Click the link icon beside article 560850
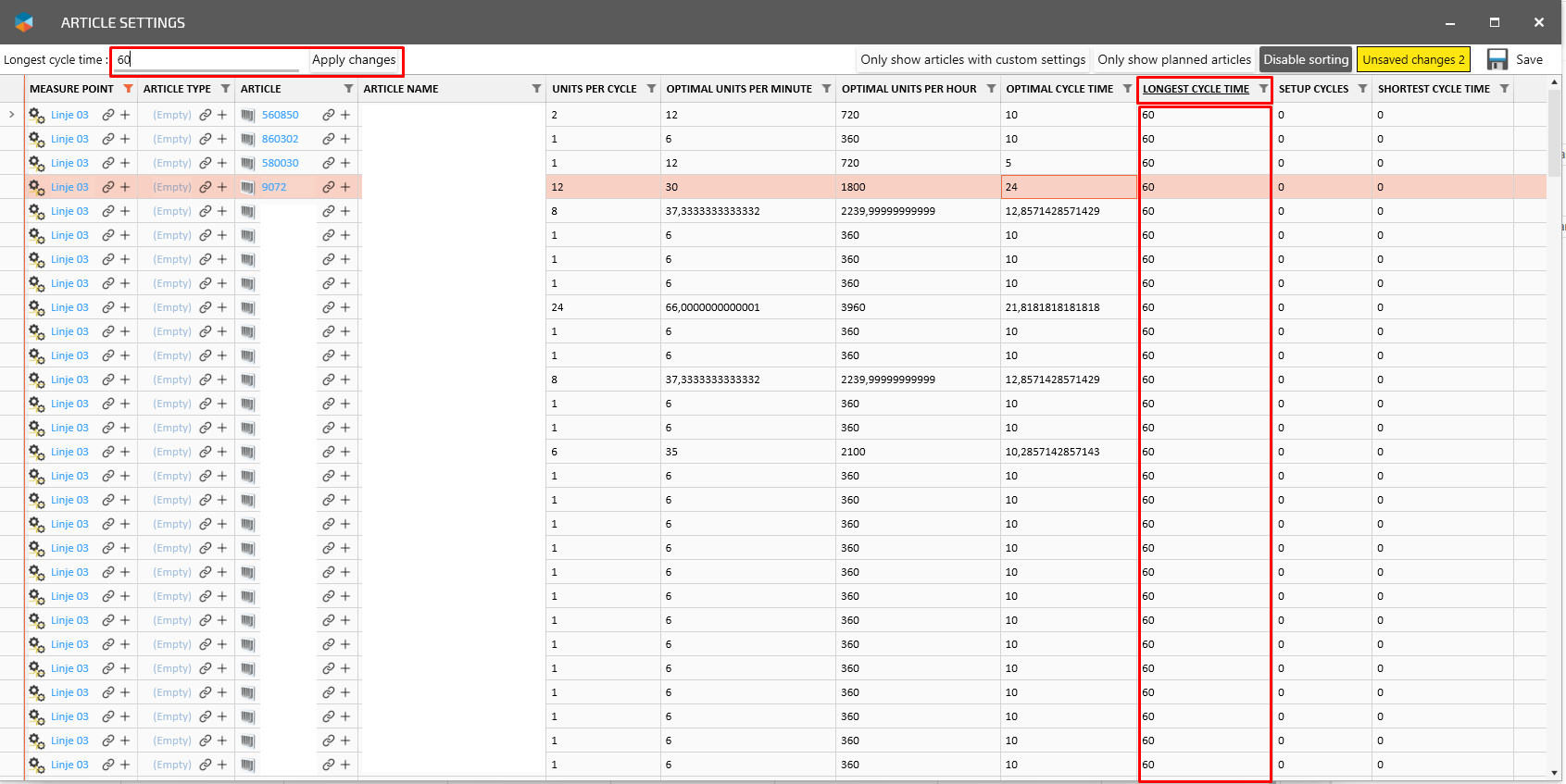The height and width of the screenshot is (784, 1566). click(x=328, y=115)
